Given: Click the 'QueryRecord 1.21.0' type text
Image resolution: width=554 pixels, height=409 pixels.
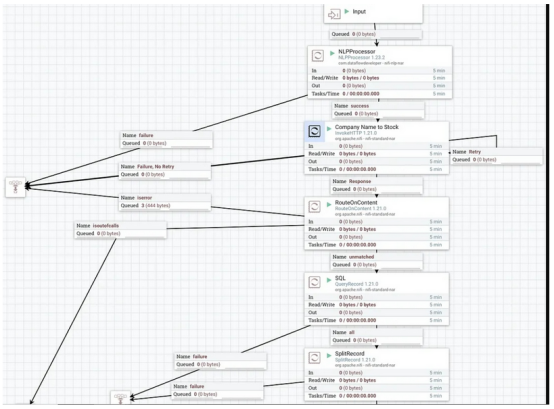Looking at the screenshot, I should click(356, 284).
